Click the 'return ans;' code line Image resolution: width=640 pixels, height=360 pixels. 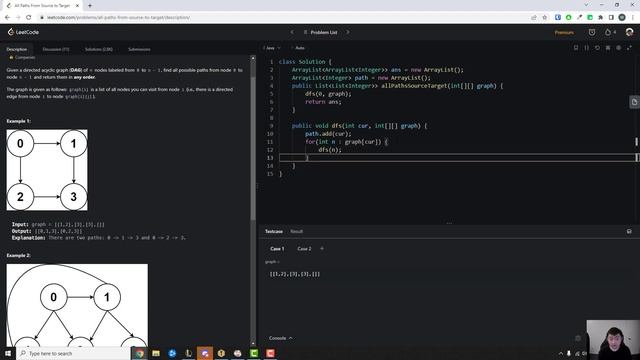click(x=323, y=102)
